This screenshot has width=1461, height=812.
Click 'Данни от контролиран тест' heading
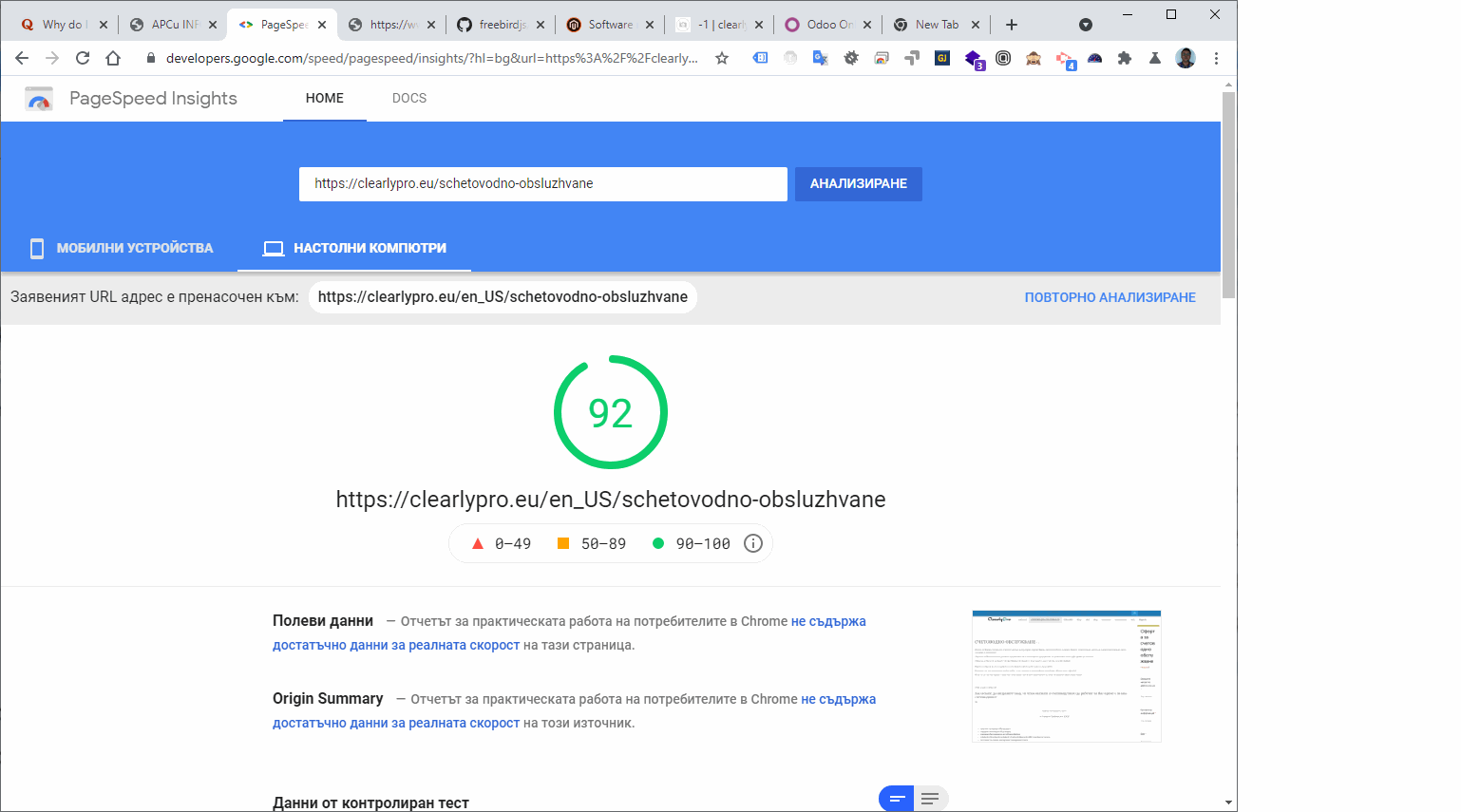pyautogui.click(x=370, y=803)
